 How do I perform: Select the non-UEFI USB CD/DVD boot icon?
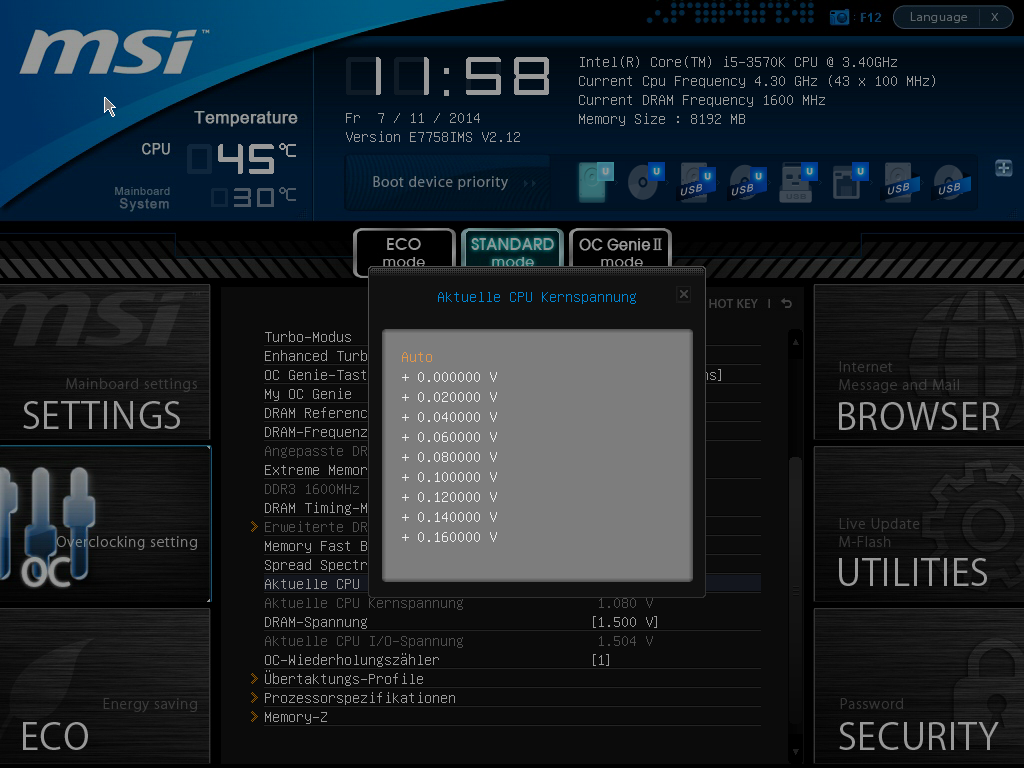[952, 183]
